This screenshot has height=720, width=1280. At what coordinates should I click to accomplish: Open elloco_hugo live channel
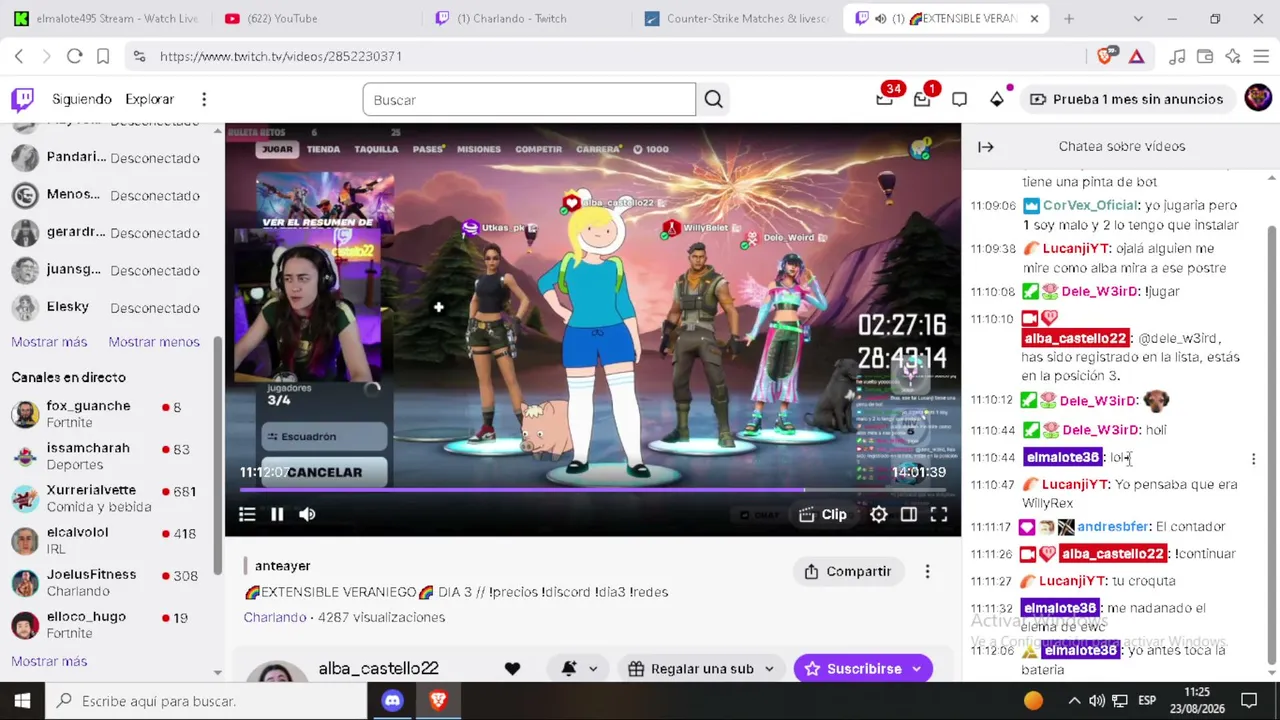110,624
